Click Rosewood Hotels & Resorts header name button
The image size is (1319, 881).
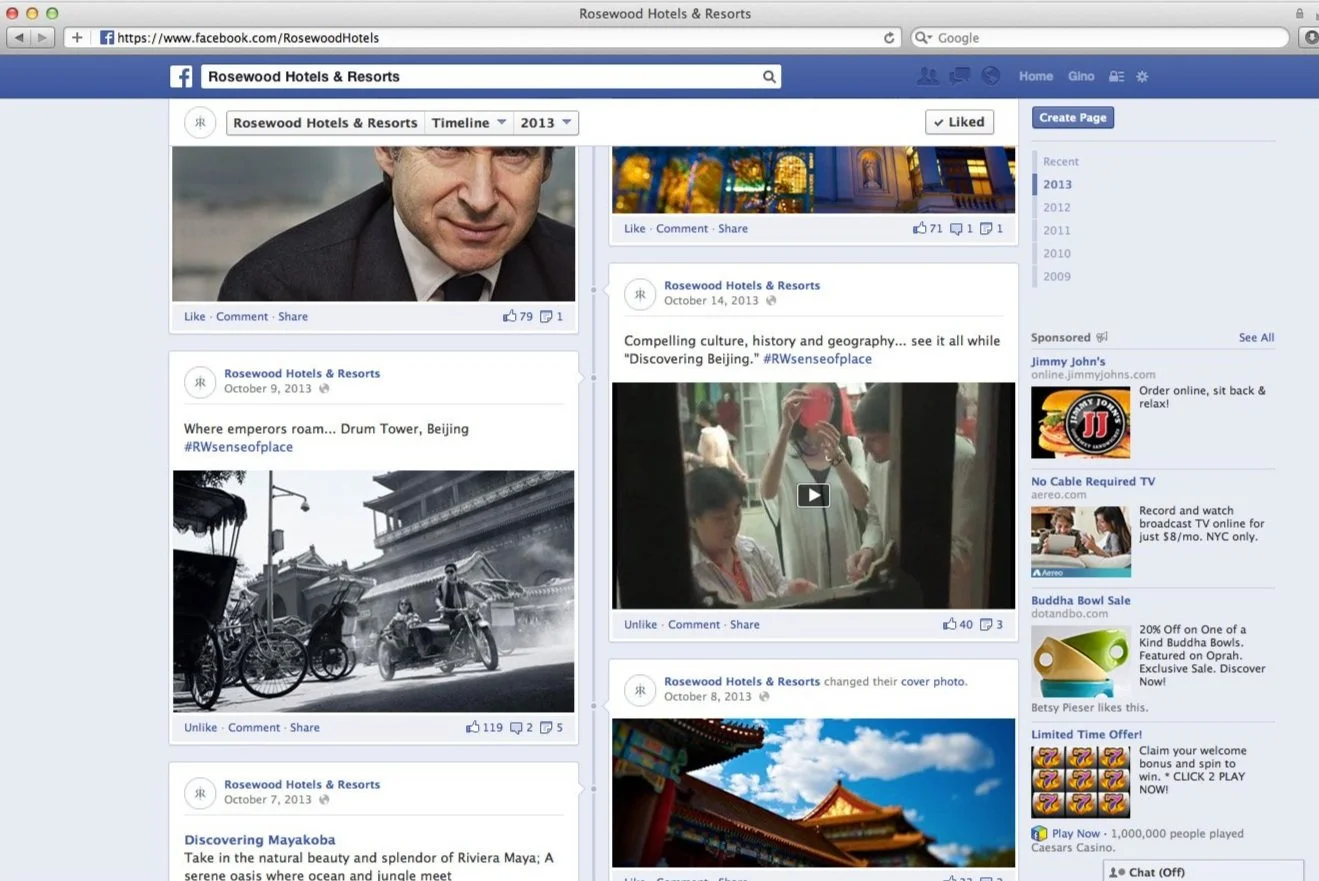(x=326, y=122)
